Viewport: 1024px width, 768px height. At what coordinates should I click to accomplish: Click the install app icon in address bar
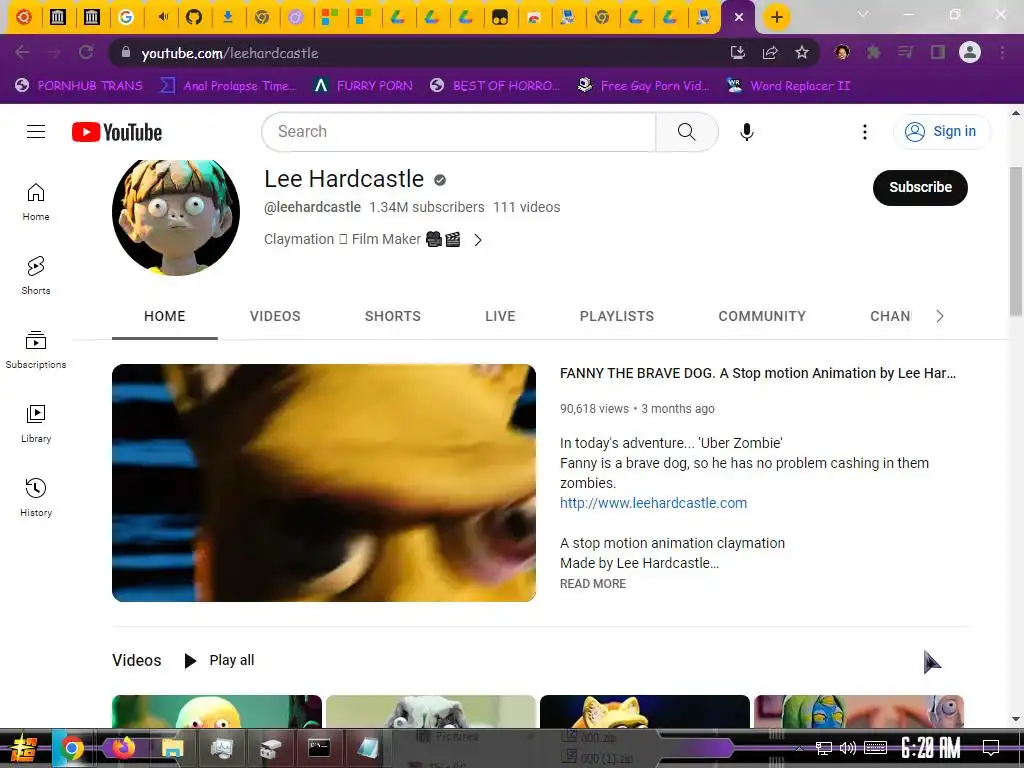(738, 52)
